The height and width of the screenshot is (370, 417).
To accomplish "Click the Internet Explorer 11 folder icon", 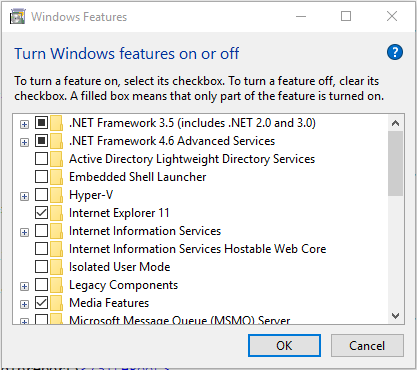I will pyautogui.click(x=57, y=213).
